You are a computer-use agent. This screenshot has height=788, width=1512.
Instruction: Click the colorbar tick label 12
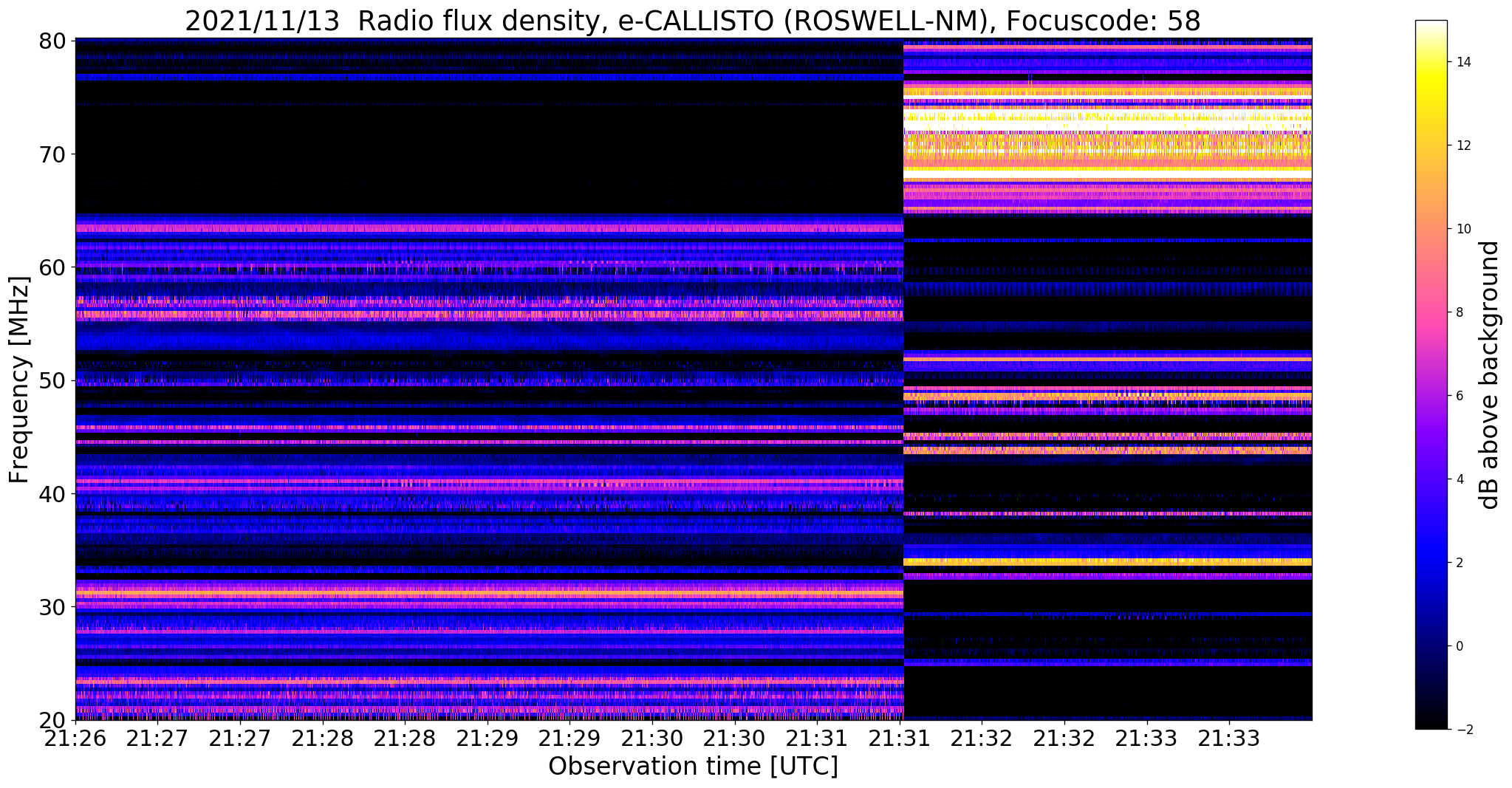pyautogui.click(x=1463, y=145)
